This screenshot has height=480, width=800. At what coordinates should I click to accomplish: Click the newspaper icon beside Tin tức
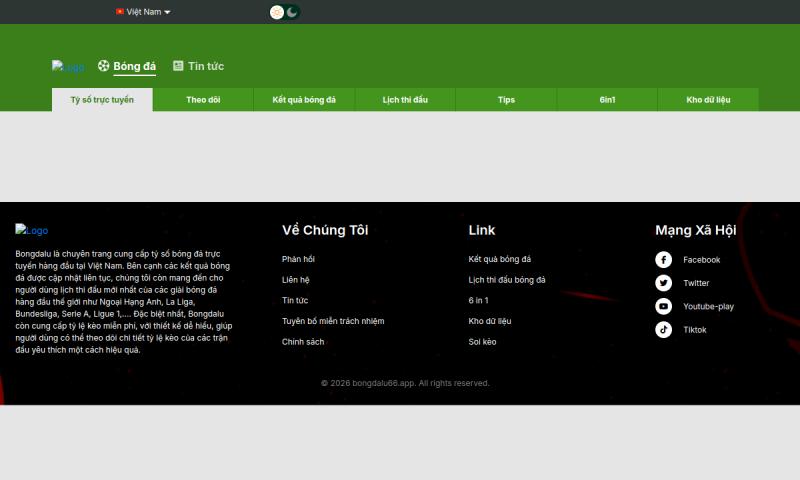[178, 66]
